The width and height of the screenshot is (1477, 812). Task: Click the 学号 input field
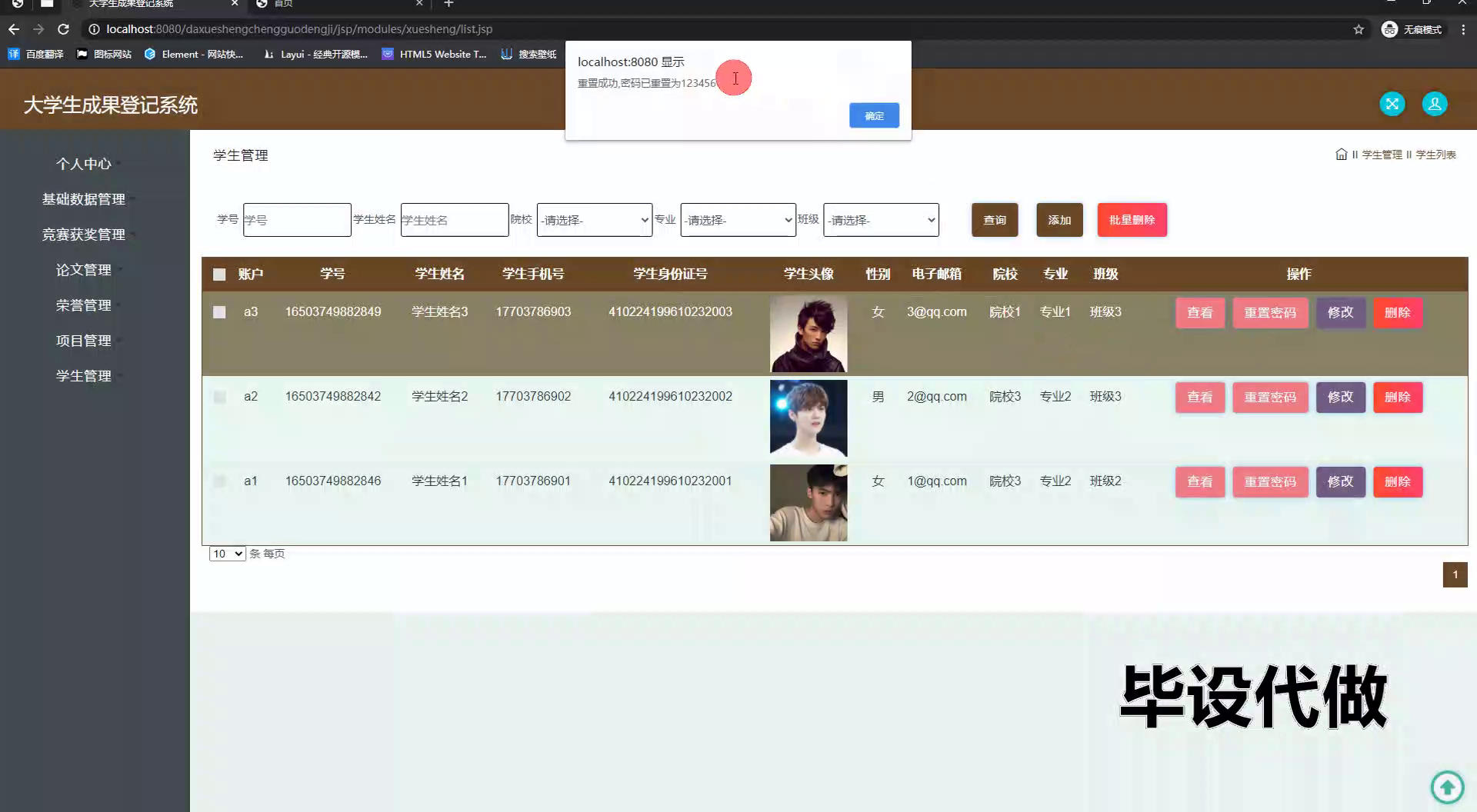pos(297,220)
